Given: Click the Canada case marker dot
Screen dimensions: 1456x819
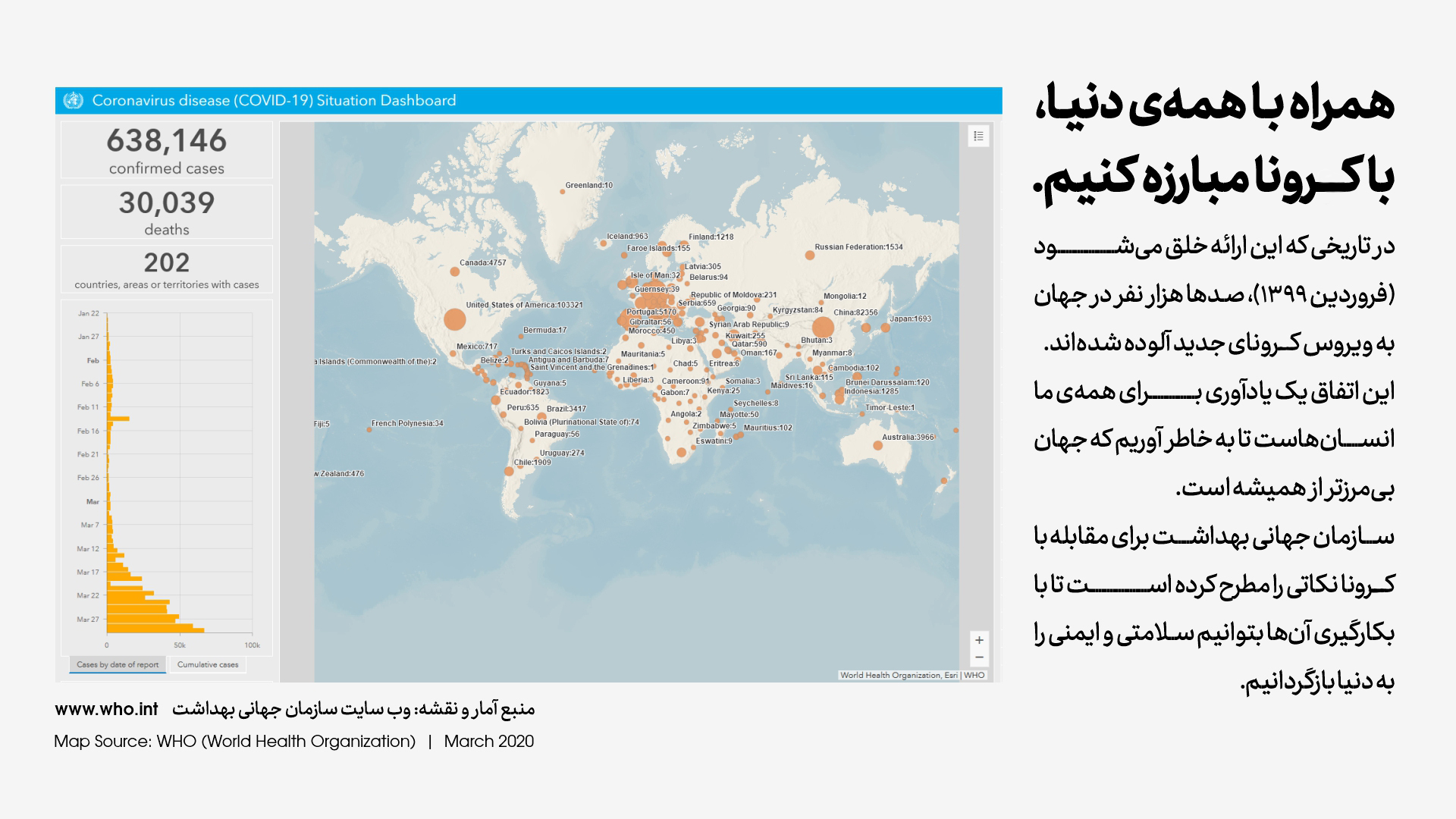Looking at the screenshot, I should click(454, 271).
